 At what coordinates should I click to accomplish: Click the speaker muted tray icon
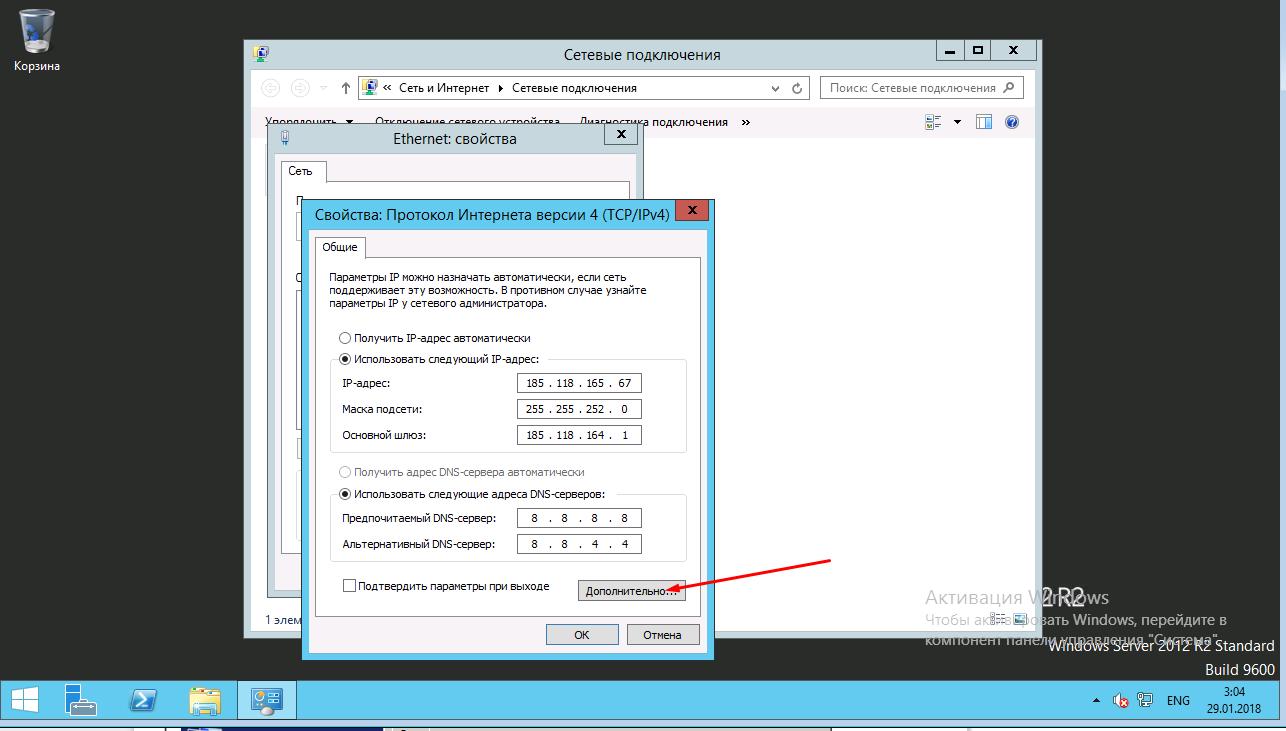click(1121, 701)
